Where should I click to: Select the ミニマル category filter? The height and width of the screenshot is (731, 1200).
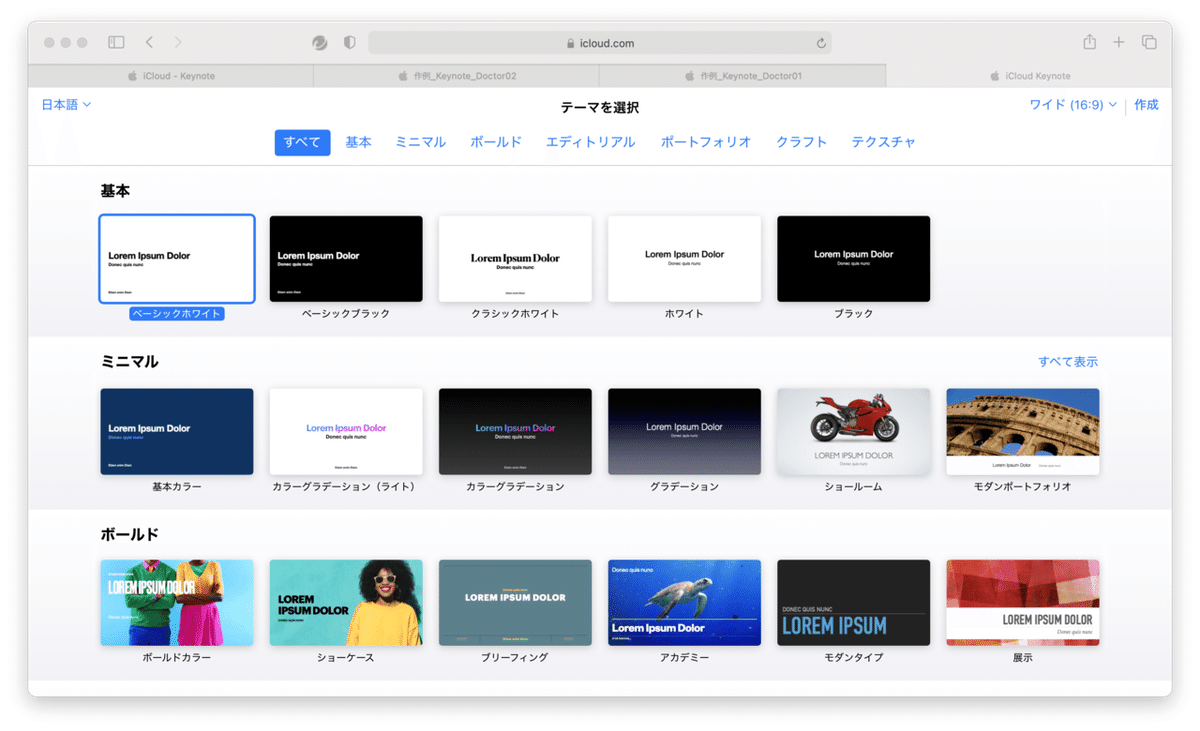pyautogui.click(x=420, y=142)
